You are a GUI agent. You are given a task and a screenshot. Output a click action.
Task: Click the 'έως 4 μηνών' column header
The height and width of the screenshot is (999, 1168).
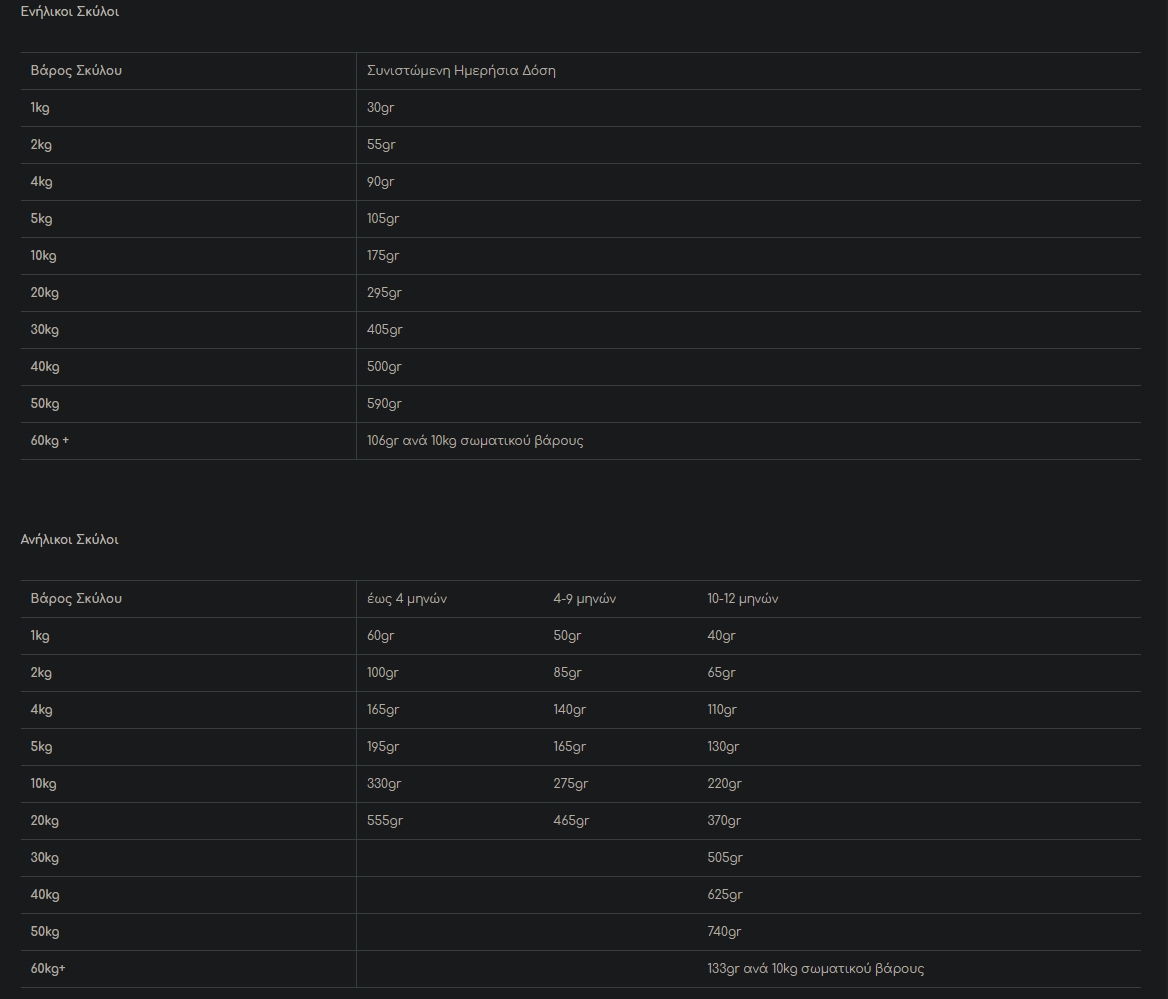pyautogui.click(x=406, y=599)
